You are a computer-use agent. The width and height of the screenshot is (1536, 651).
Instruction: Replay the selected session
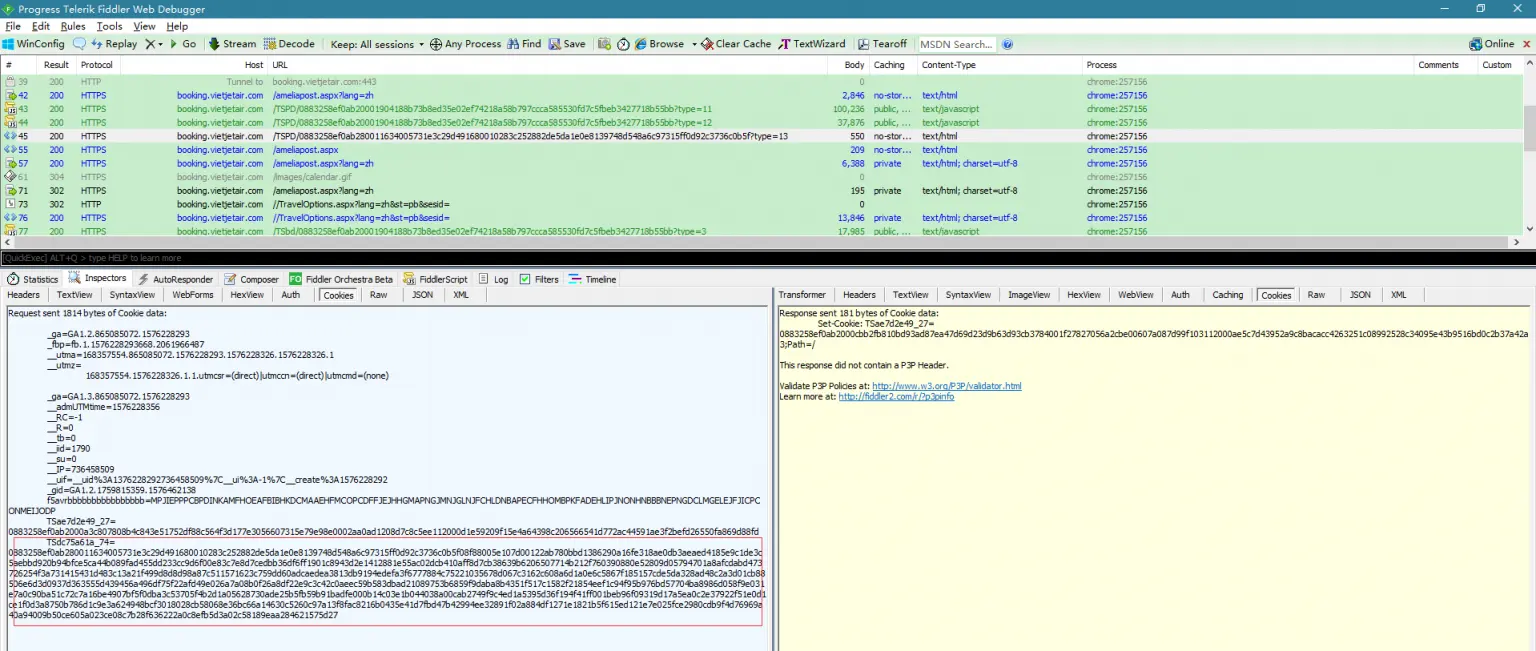coord(114,44)
